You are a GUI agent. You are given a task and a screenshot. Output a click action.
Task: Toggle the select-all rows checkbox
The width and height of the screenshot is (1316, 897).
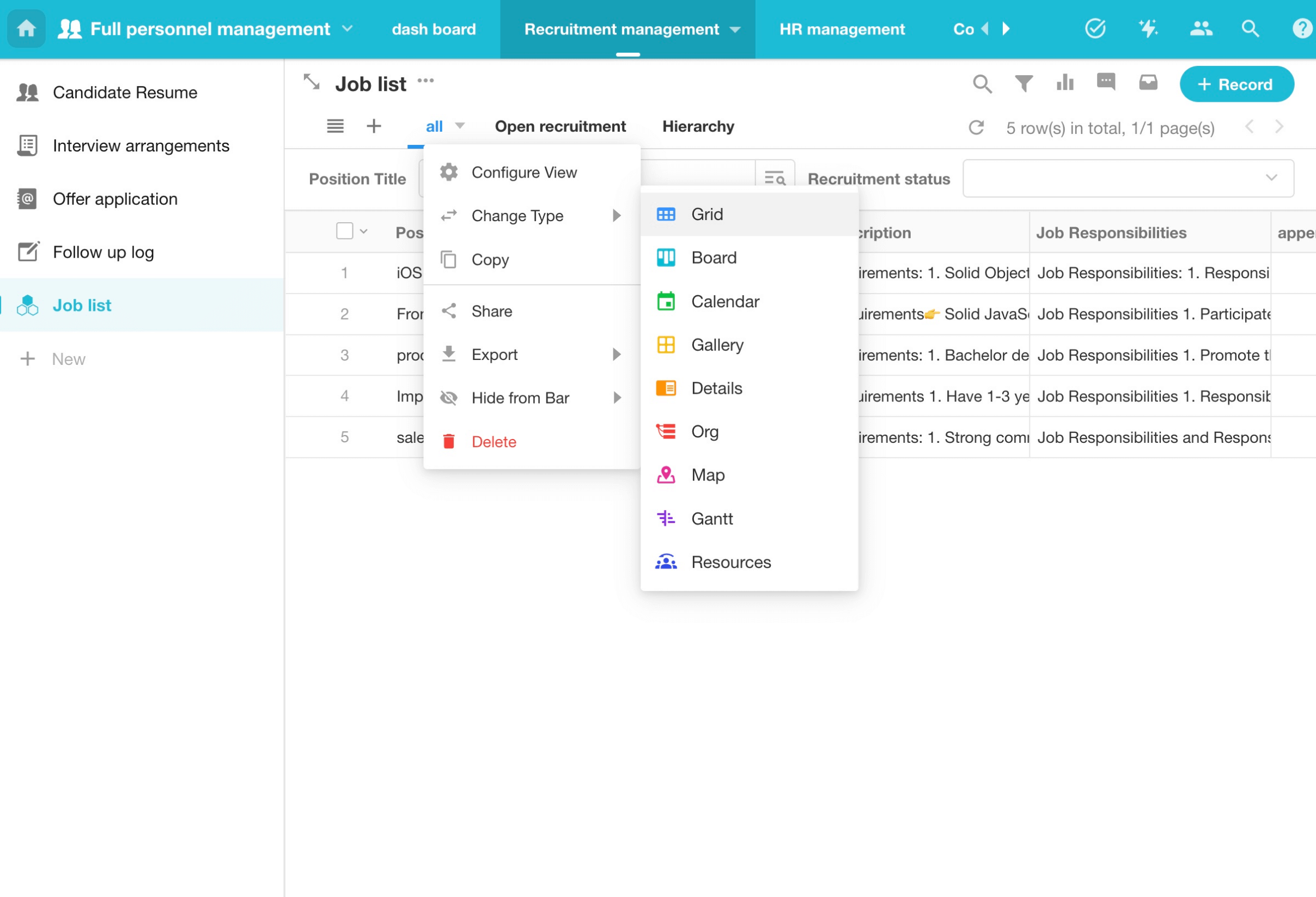pos(344,231)
